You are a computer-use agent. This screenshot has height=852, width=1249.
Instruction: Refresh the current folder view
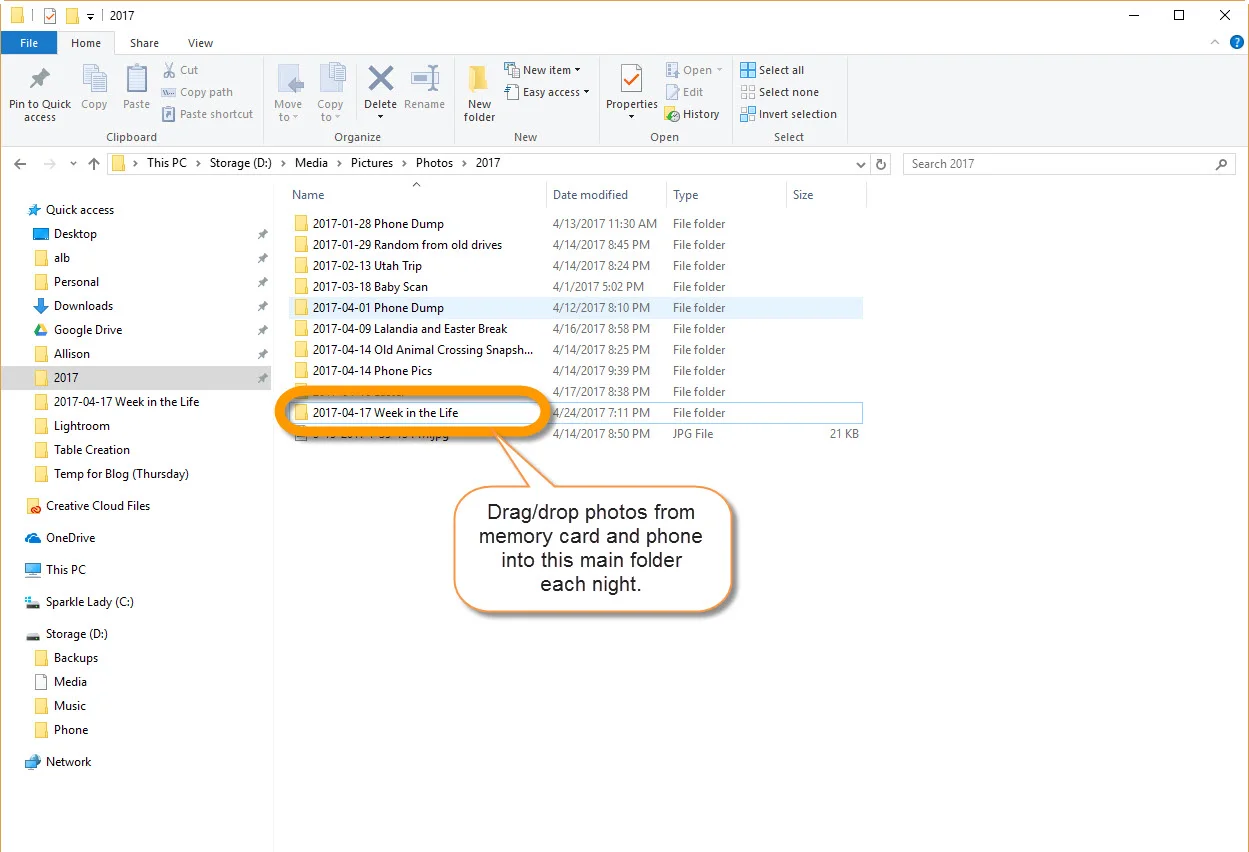[x=881, y=164]
